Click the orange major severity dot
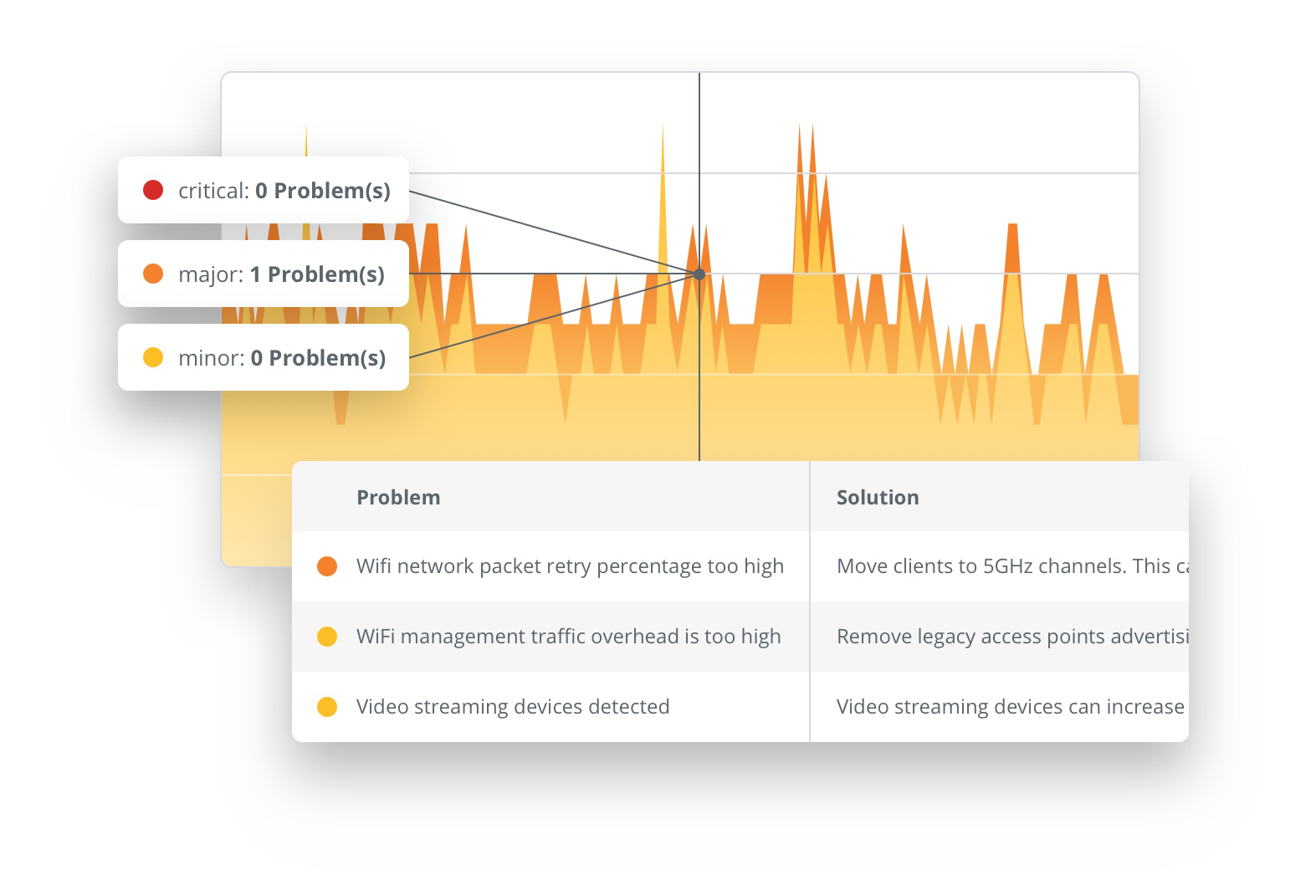Image resolution: width=1316 pixels, height=896 pixels. coord(153,274)
